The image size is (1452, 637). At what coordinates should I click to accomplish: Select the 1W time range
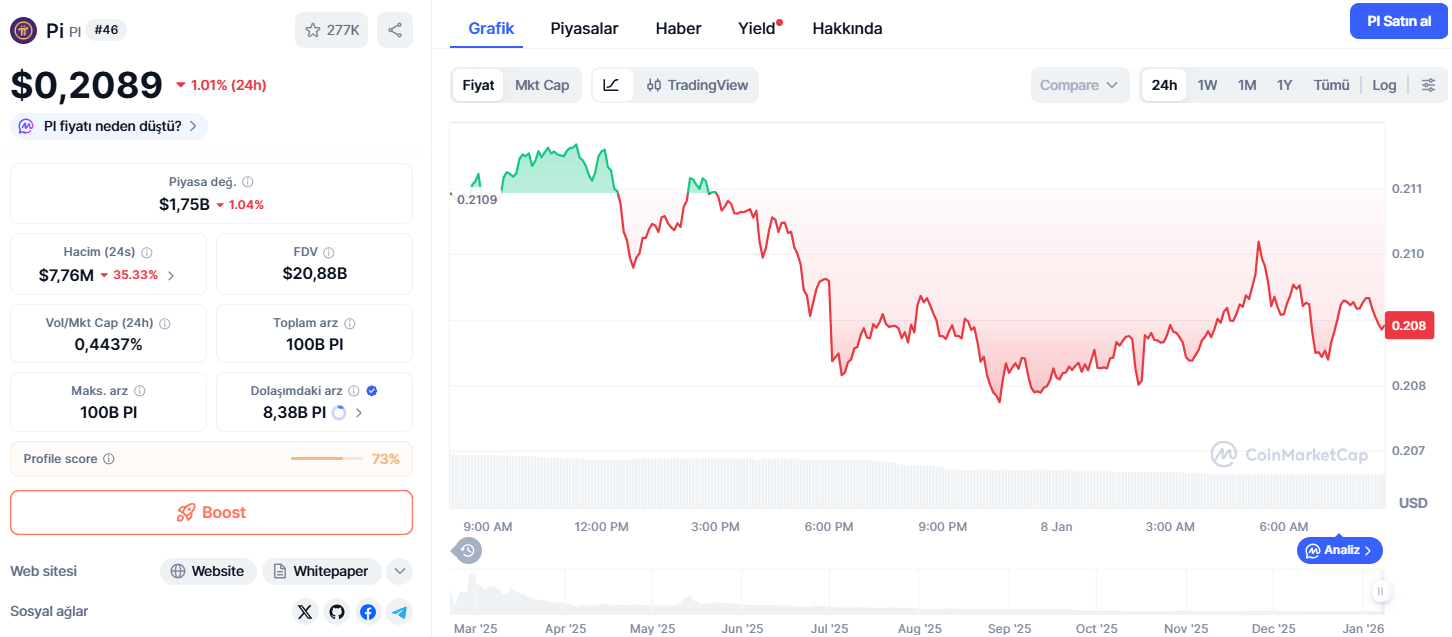click(1207, 85)
